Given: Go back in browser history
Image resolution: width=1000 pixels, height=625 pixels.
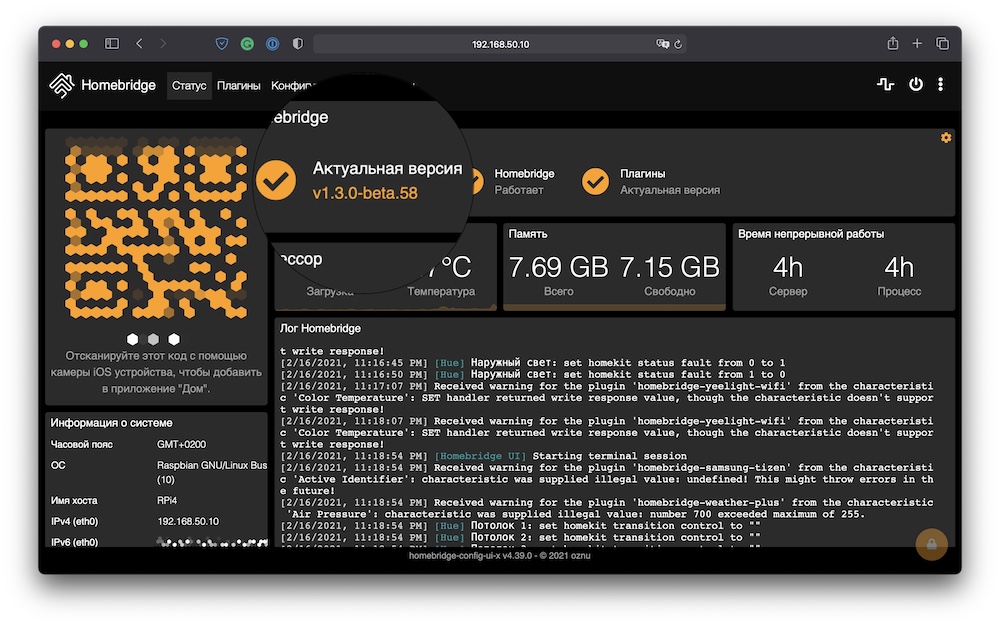Looking at the screenshot, I should (x=139, y=43).
